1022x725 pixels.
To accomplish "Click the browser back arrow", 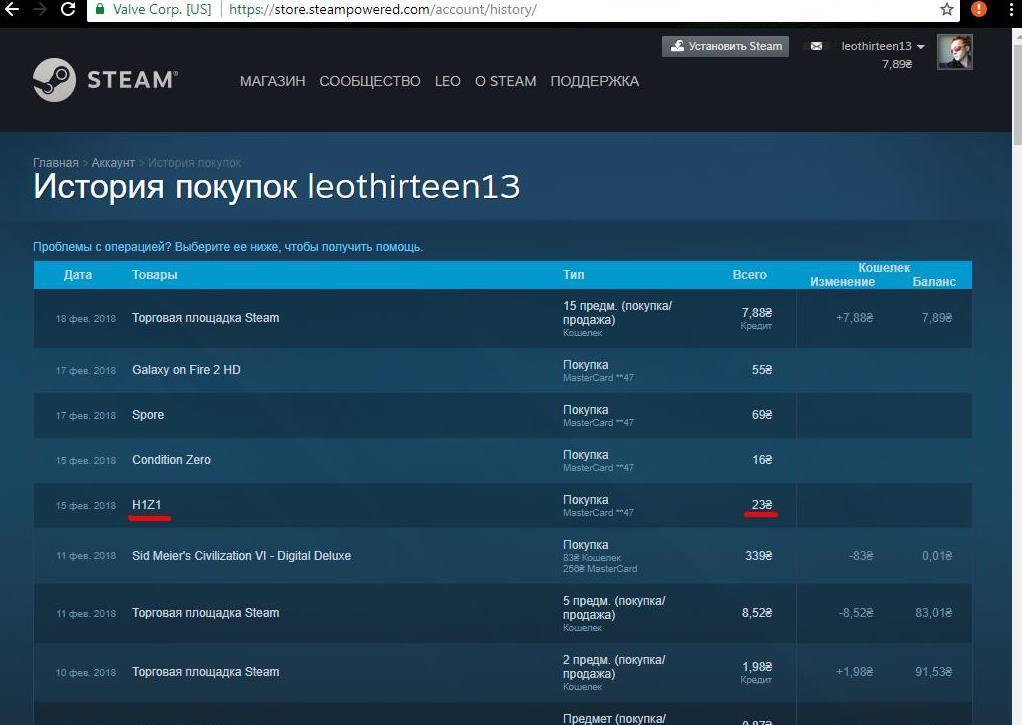I will 12,10.
